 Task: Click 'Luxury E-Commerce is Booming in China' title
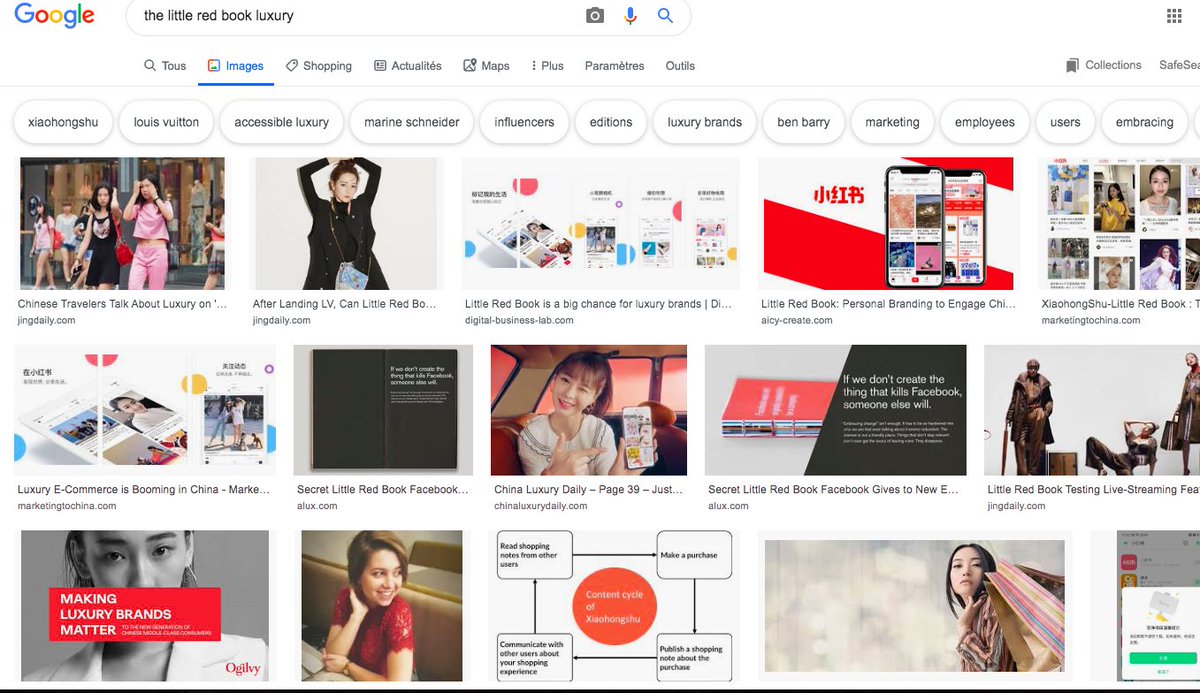click(x=144, y=490)
